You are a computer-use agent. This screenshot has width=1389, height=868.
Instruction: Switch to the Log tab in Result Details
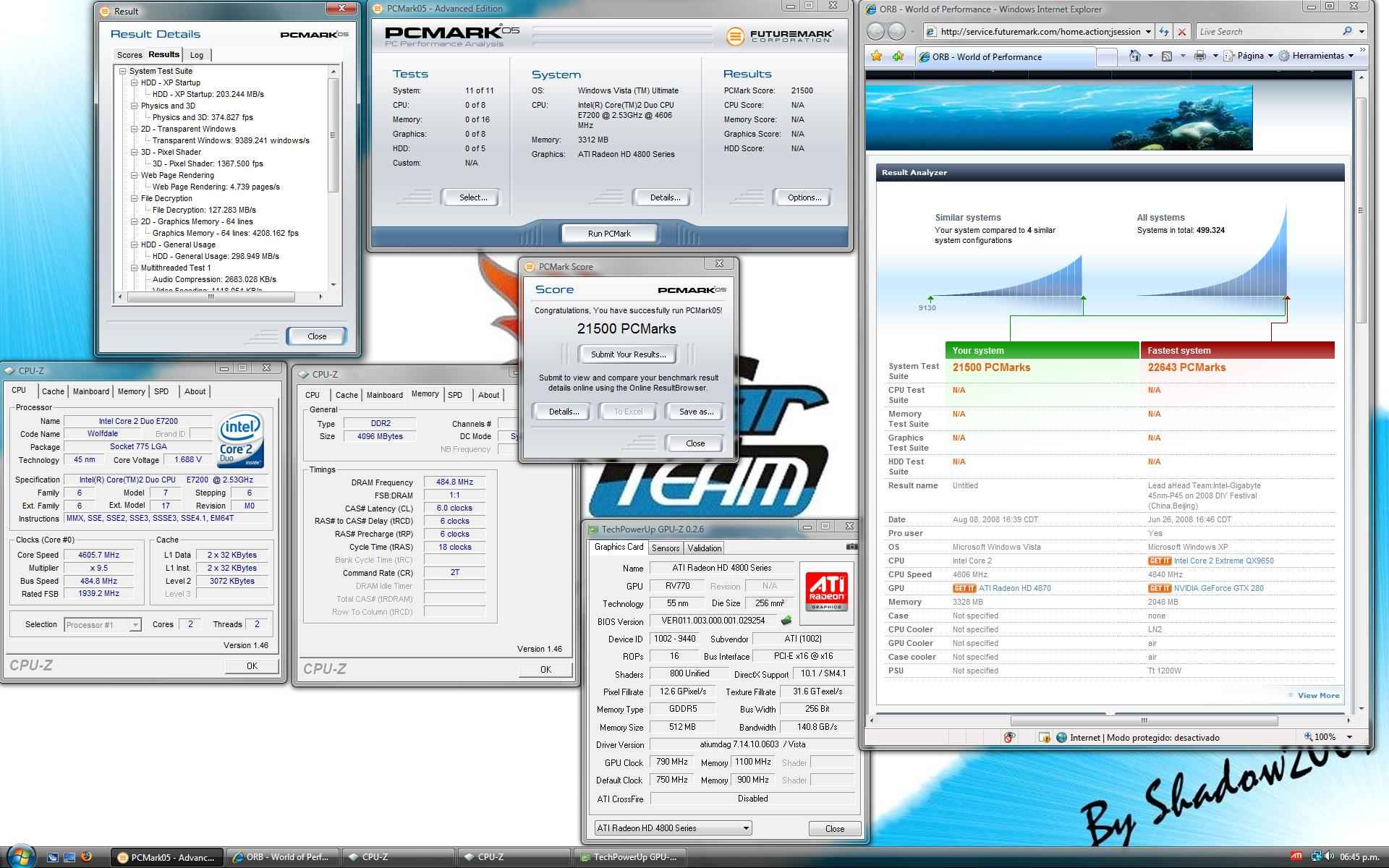pyautogui.click(x=197, y=55)
